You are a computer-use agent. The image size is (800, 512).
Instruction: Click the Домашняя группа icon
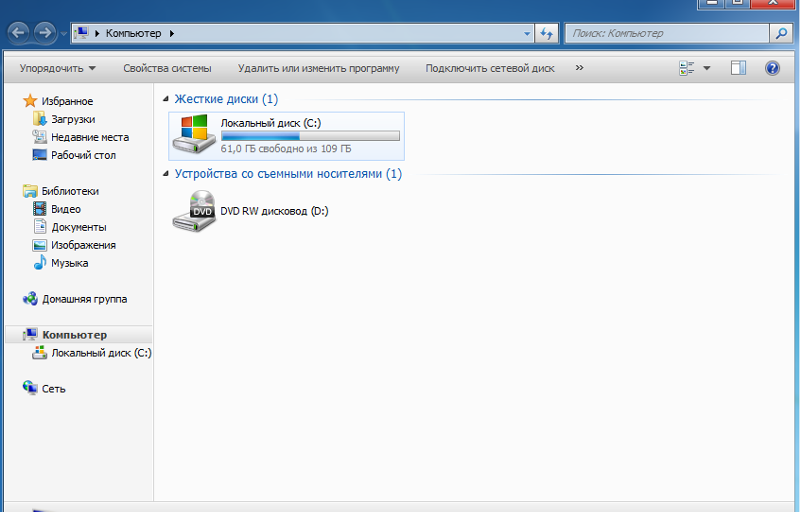pyautogui.click(x=30, y=299)
